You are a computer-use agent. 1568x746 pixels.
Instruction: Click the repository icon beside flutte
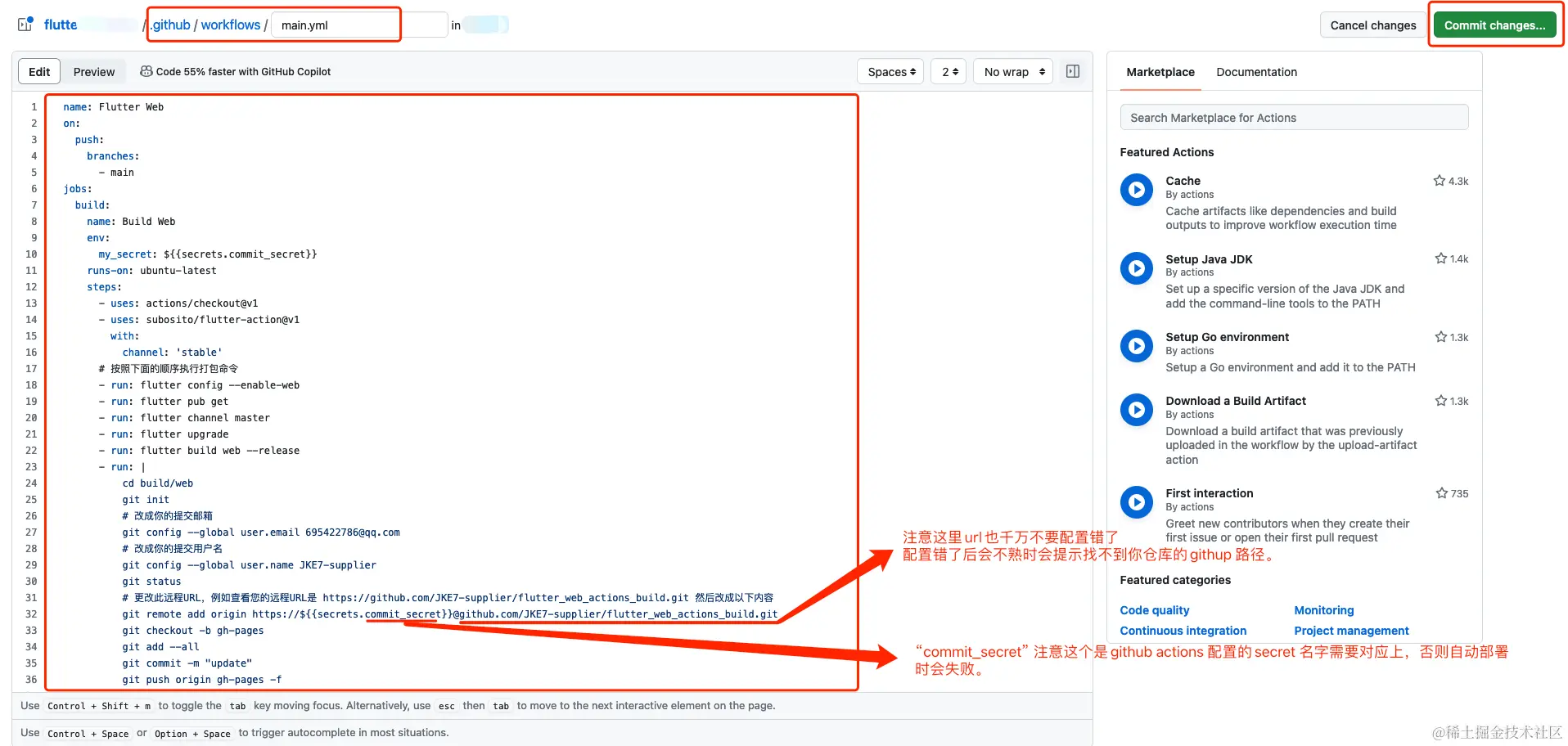[x=25, y=25]
